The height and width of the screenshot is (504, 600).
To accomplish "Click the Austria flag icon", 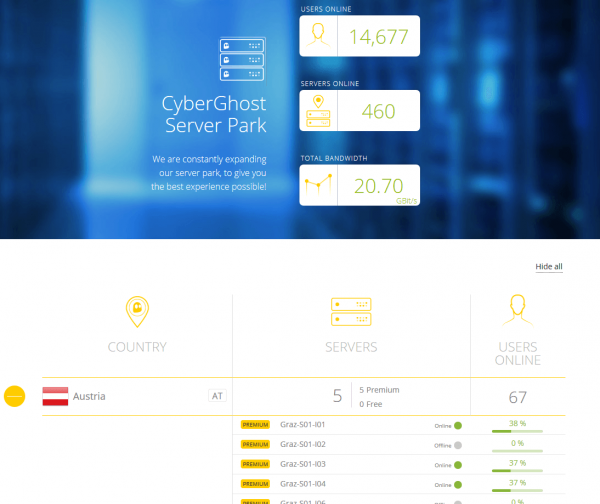I will point(55,396).
